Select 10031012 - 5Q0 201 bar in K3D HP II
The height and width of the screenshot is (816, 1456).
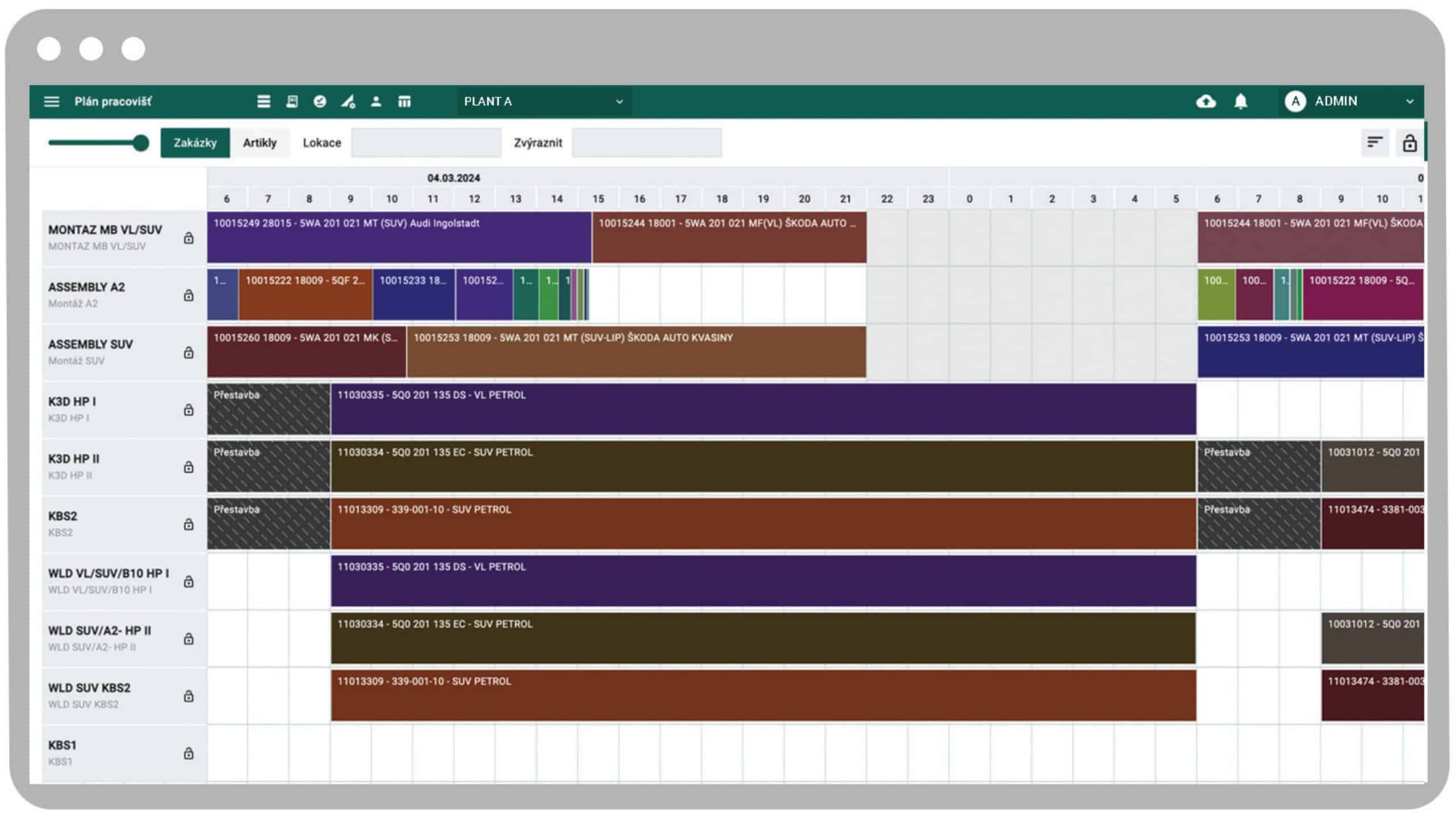click(1373, 466)
